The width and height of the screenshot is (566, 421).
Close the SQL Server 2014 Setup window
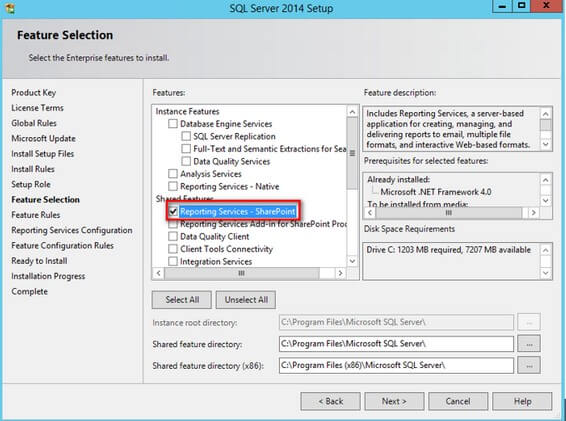[547, 6]
